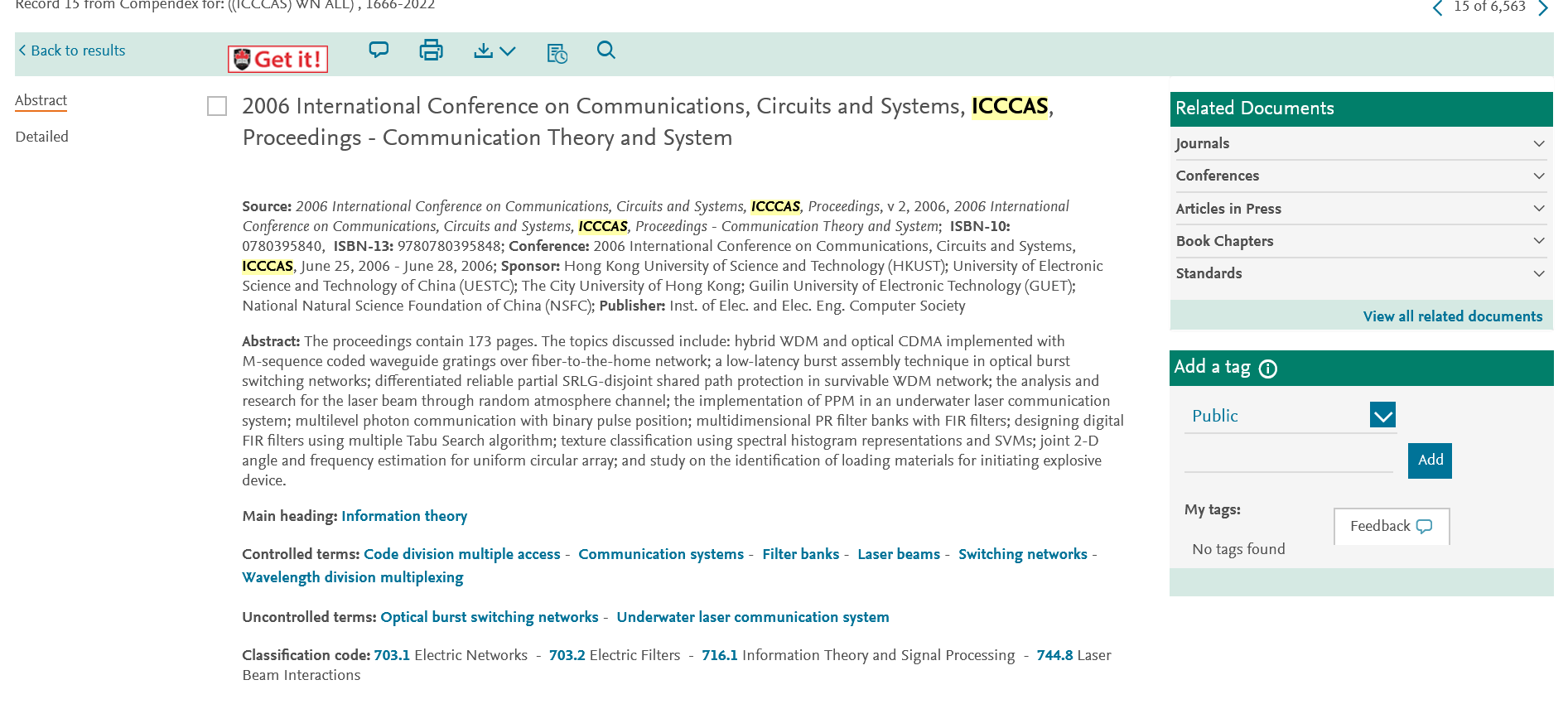Go back to results link
Image resolution: width=1568 pixels, height=704 pixels.
coord(72,51)
